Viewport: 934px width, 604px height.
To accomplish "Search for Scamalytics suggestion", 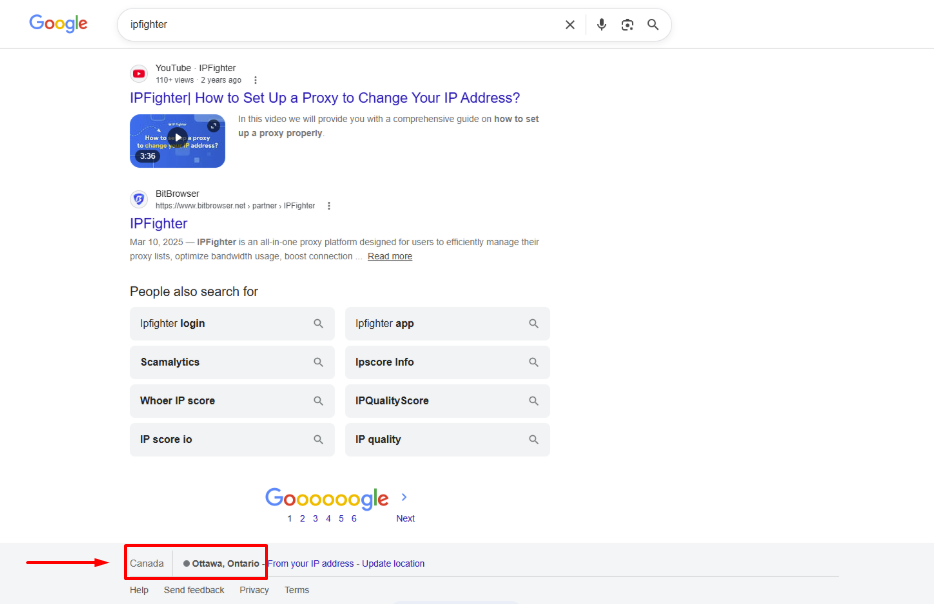I will [232, 362].
